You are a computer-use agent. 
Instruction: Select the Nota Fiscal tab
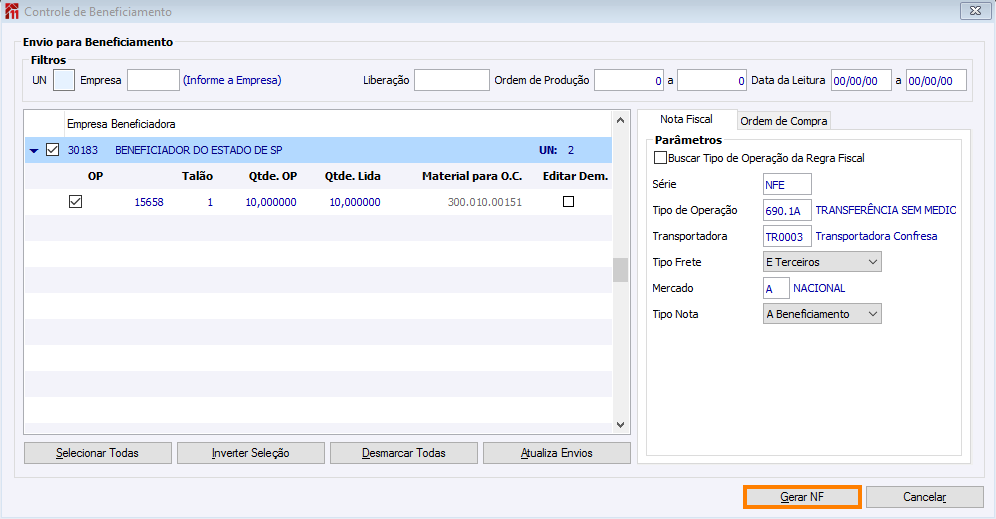click(x=687, y=119)
